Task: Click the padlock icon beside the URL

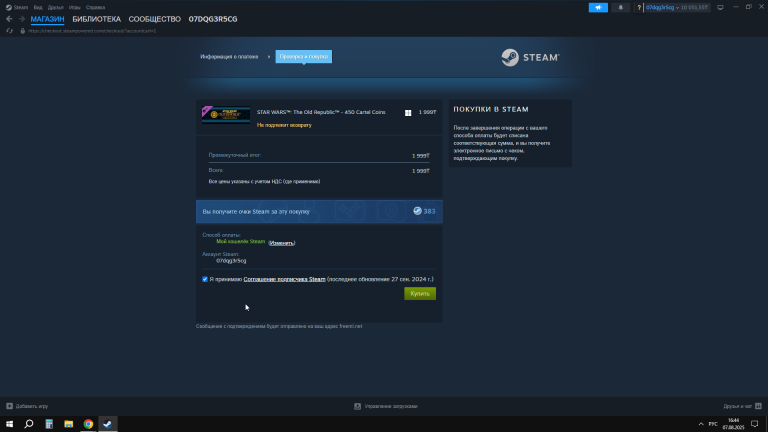Action: (23, 31)
